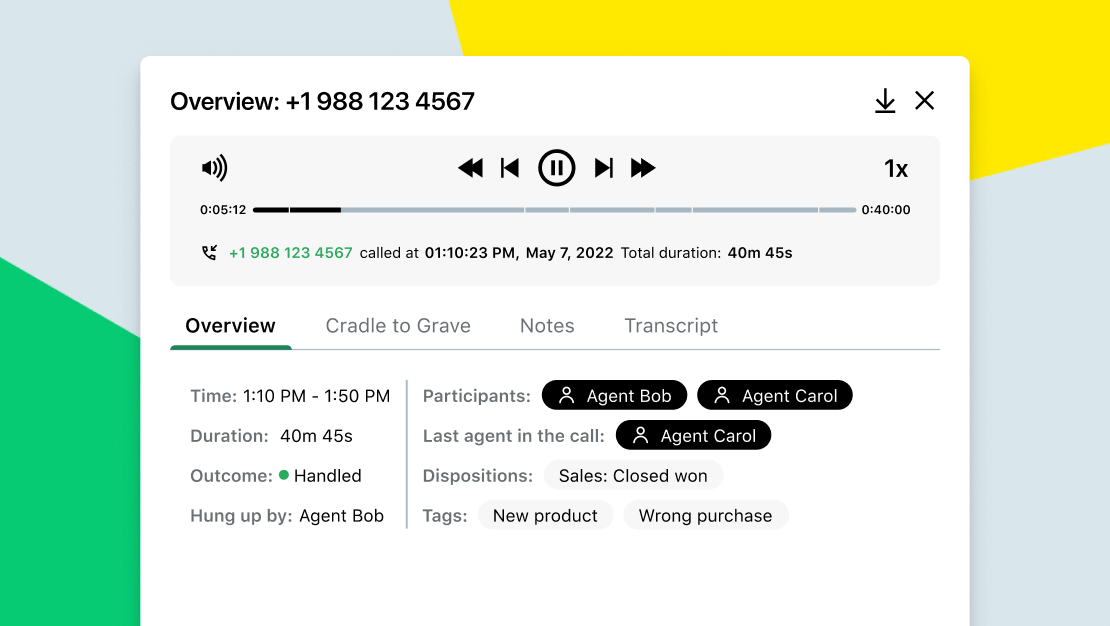Select the inbound call icon next to the number

pos(210,252)
